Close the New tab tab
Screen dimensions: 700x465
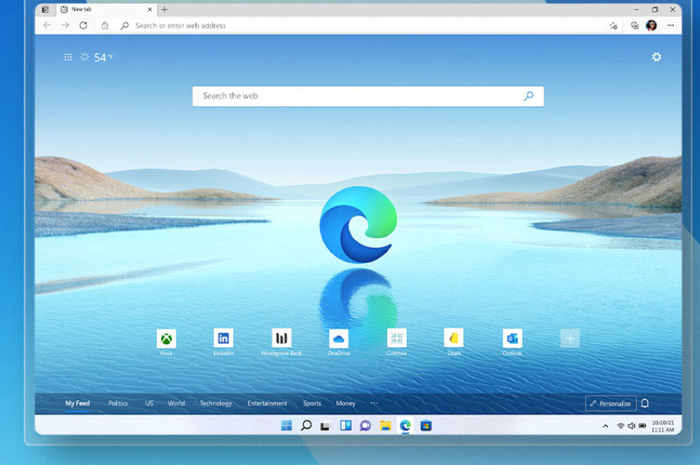(150, 9)
